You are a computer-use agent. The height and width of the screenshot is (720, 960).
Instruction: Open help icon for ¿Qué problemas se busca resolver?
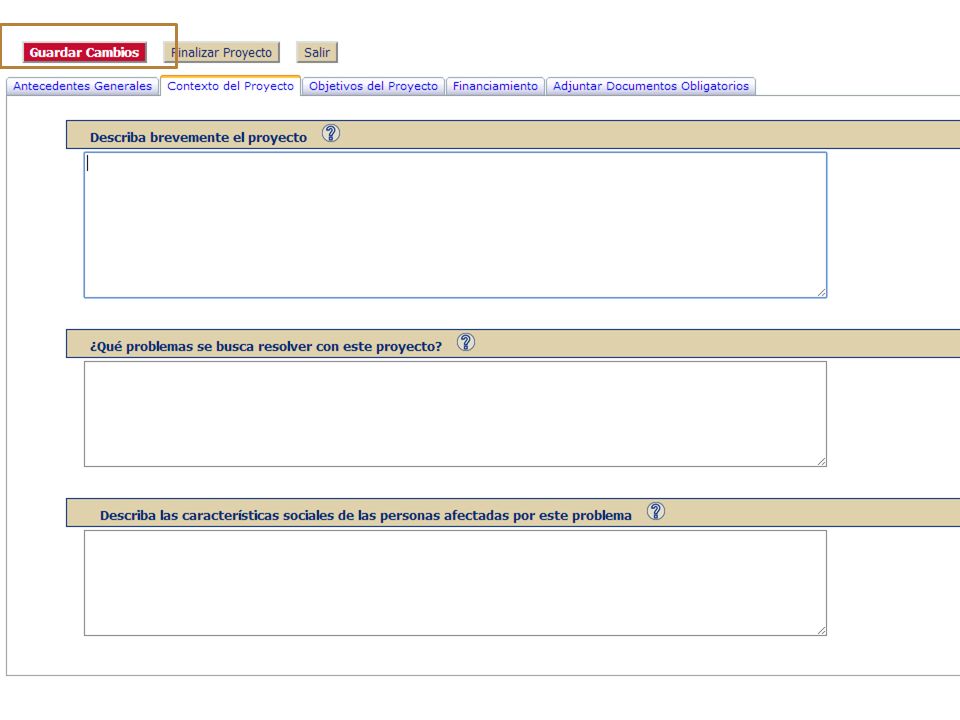click(x=466, y=342)
